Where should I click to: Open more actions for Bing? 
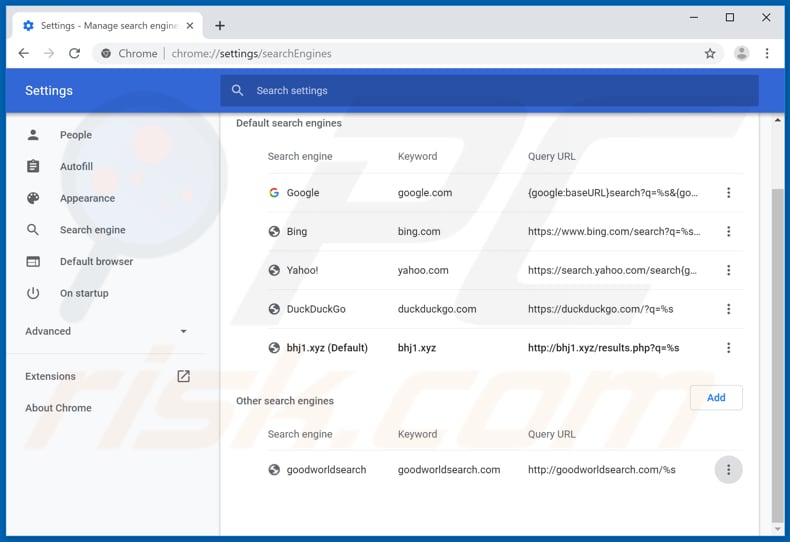pos(728,232)
